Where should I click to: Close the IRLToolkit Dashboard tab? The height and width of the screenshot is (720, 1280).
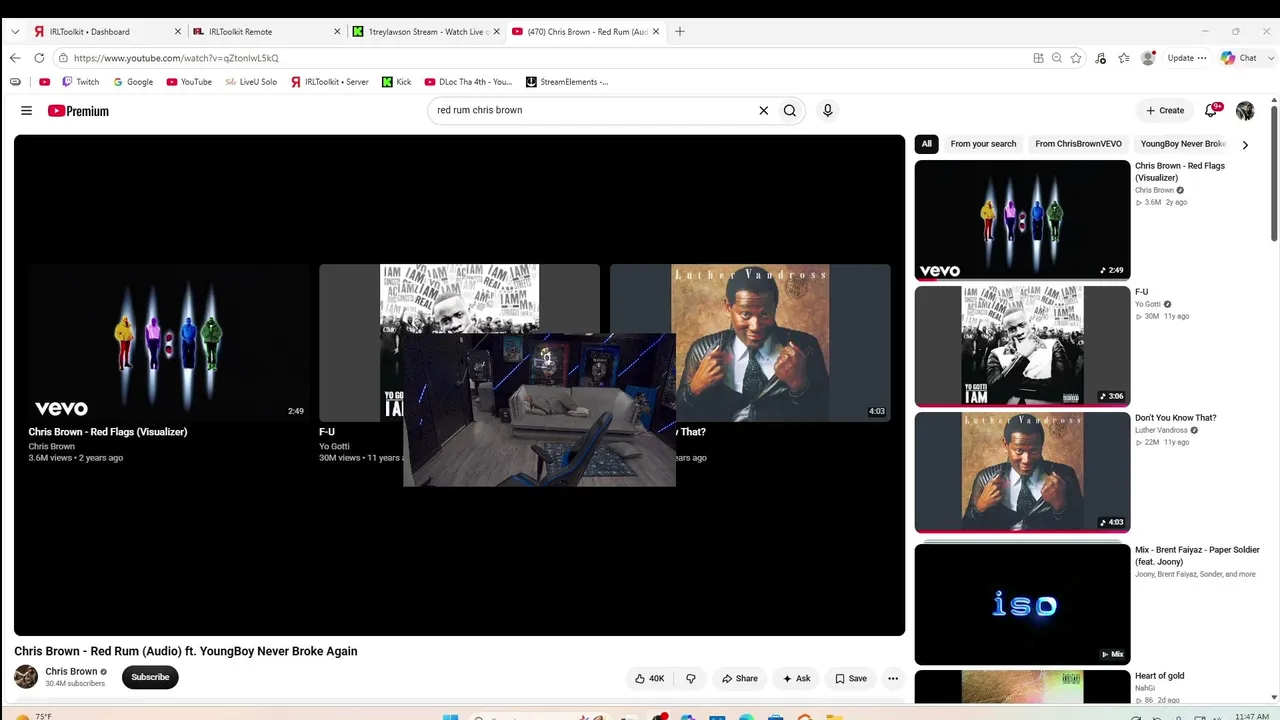tap(178, 32)
